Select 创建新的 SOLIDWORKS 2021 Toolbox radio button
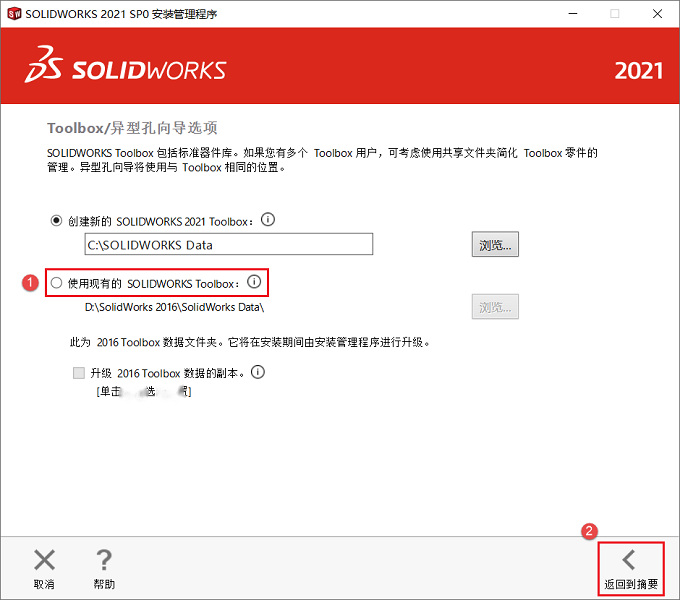 [56, 221]
